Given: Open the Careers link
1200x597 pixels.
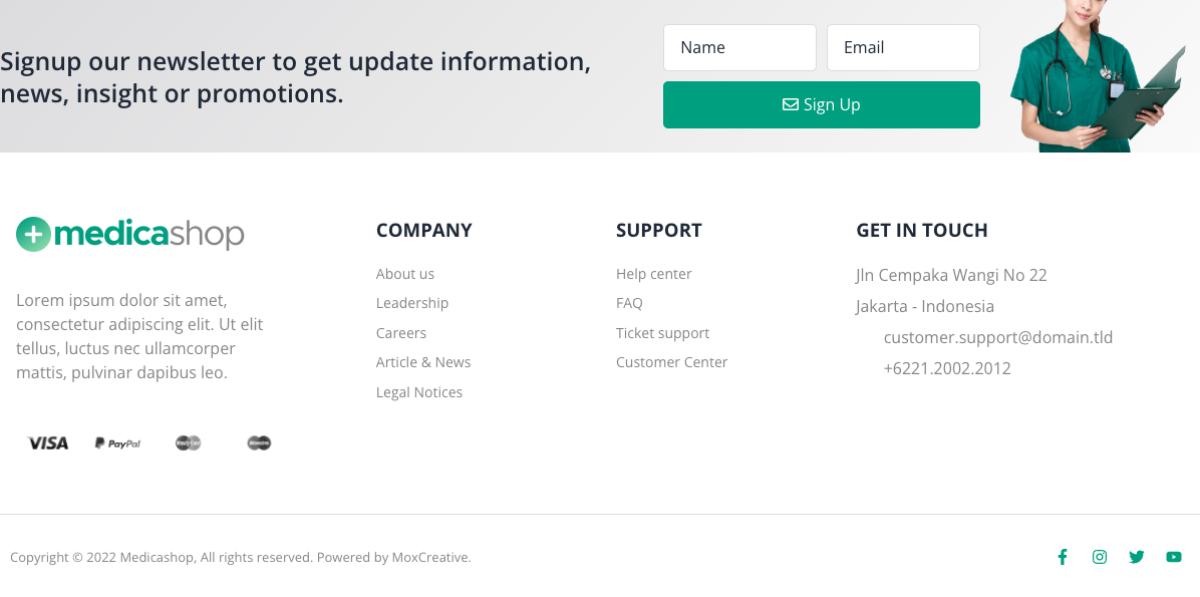Looking at the screenshot, I should click(x=401, y=333).
